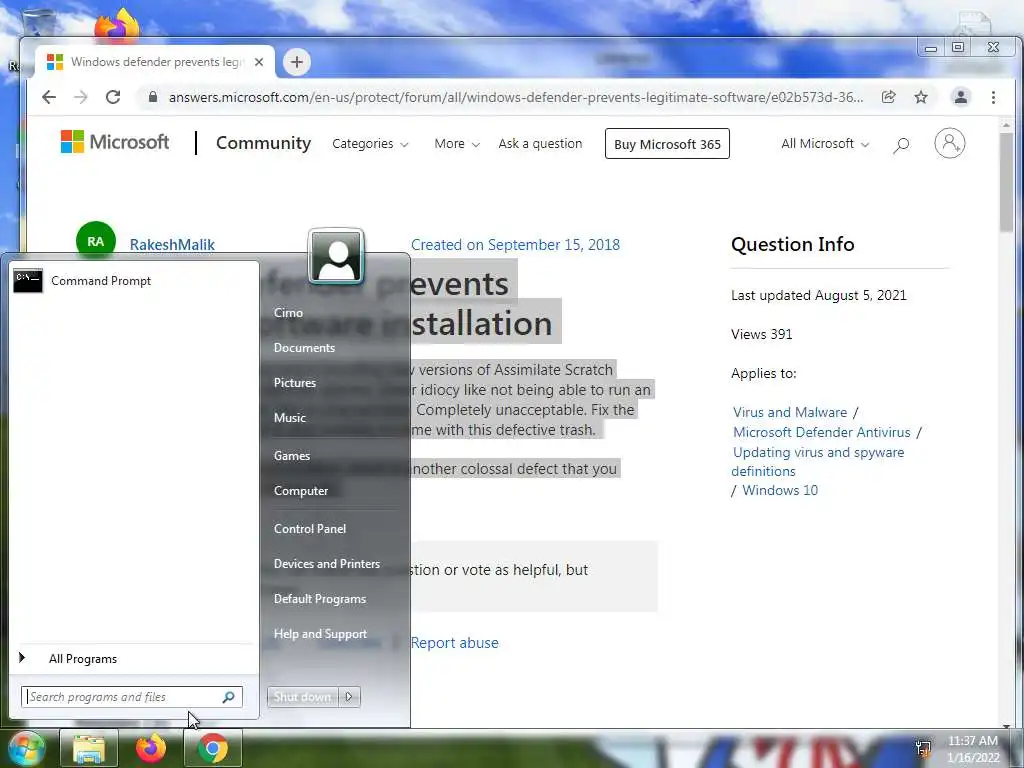Click the system clock in taskbar
The height and width of the screenshot is (768, 1024).
point(973,749)
